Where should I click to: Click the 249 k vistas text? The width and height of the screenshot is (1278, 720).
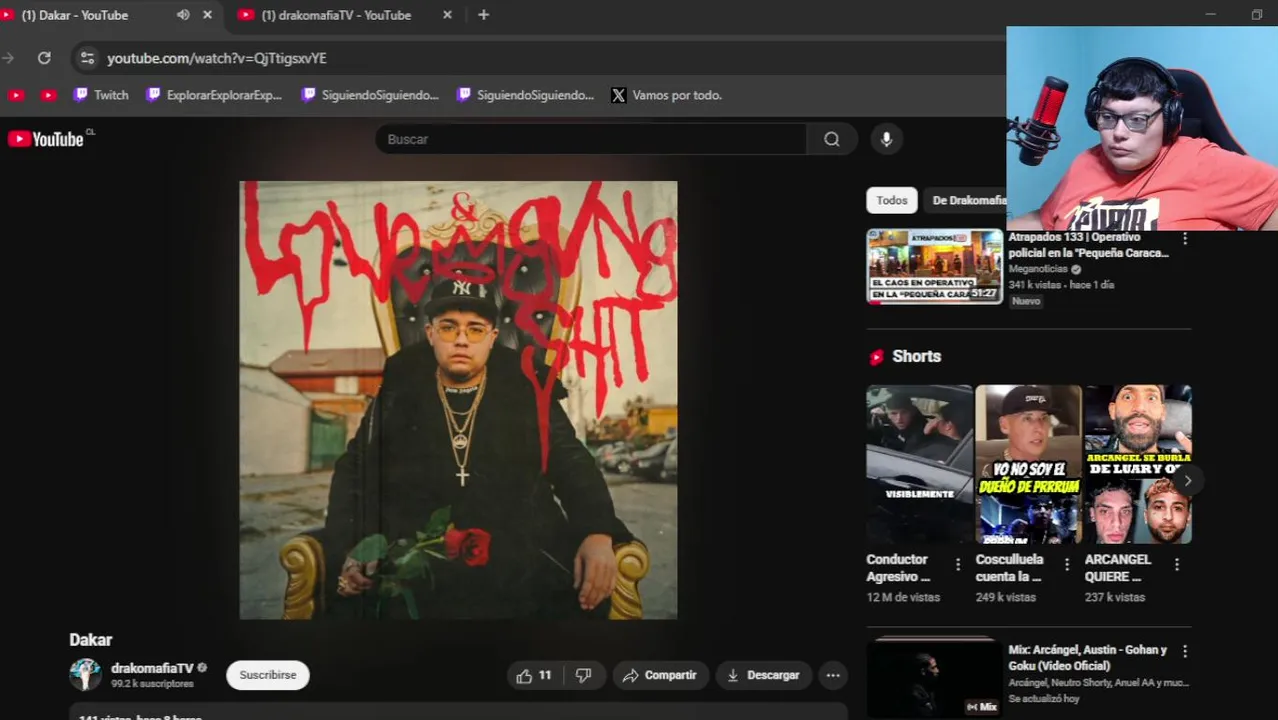(x=1006, y=597)
